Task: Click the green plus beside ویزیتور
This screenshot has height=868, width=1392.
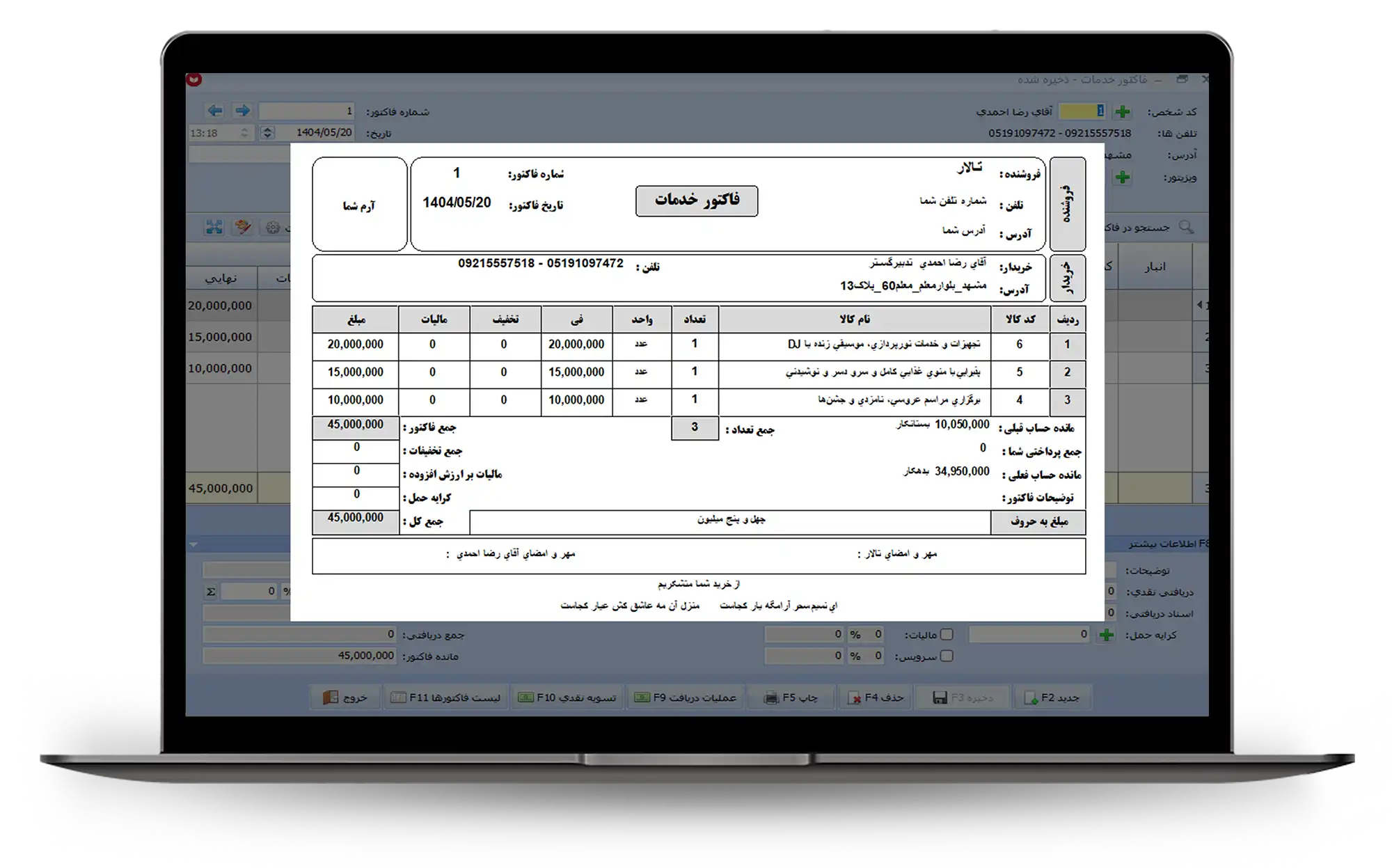Action: (1122, 177)
